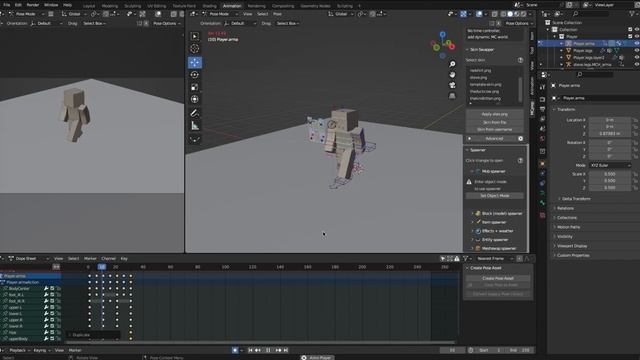Switch to the Animation workspace tab
Screen dimensions: 640x360
point(232,6)
